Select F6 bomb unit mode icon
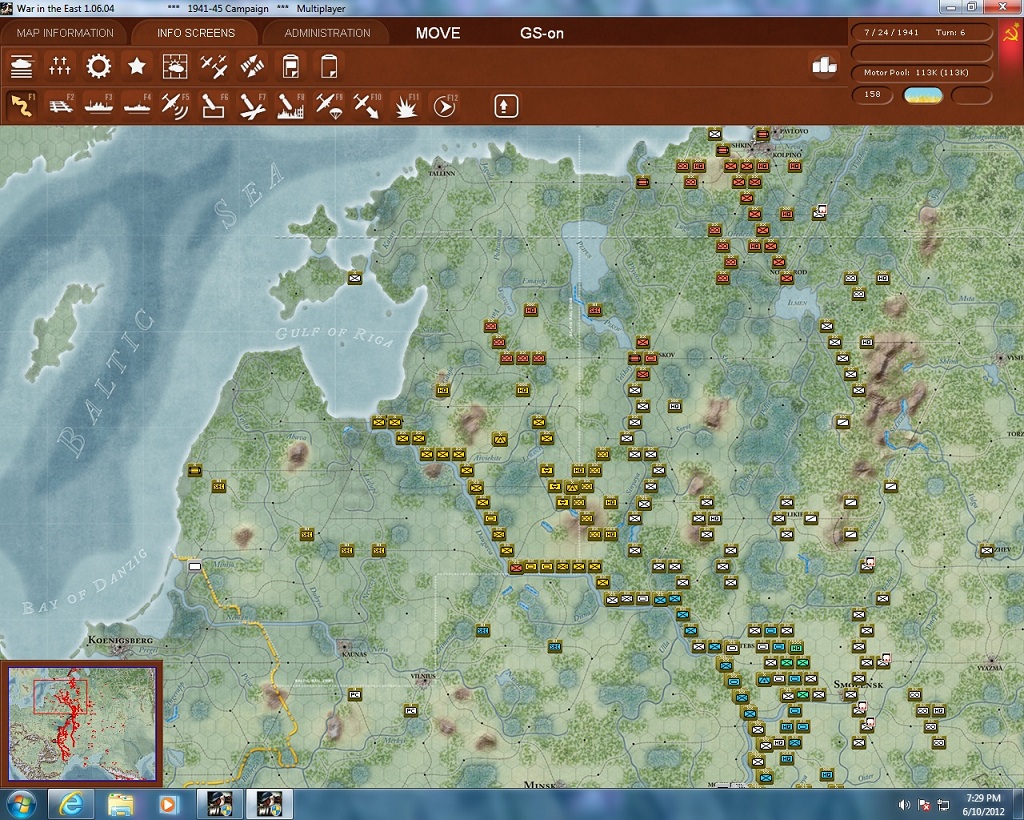 point(214,106)
